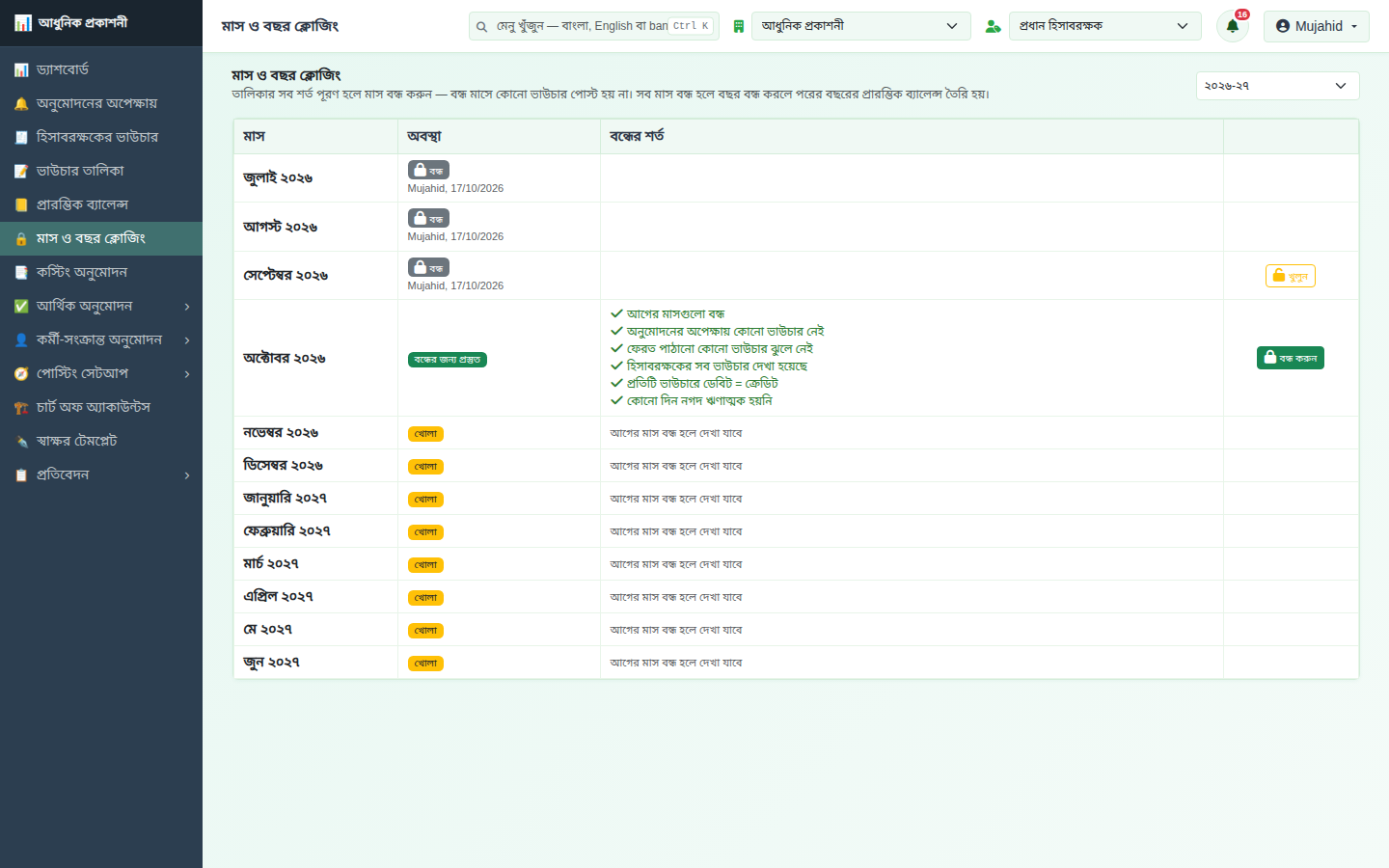This screenshot has width=1389, height=868.
Task: Expand the প্রতিবেদন submenu chevron
Action: pyautogui.click(x=187, y=475)
